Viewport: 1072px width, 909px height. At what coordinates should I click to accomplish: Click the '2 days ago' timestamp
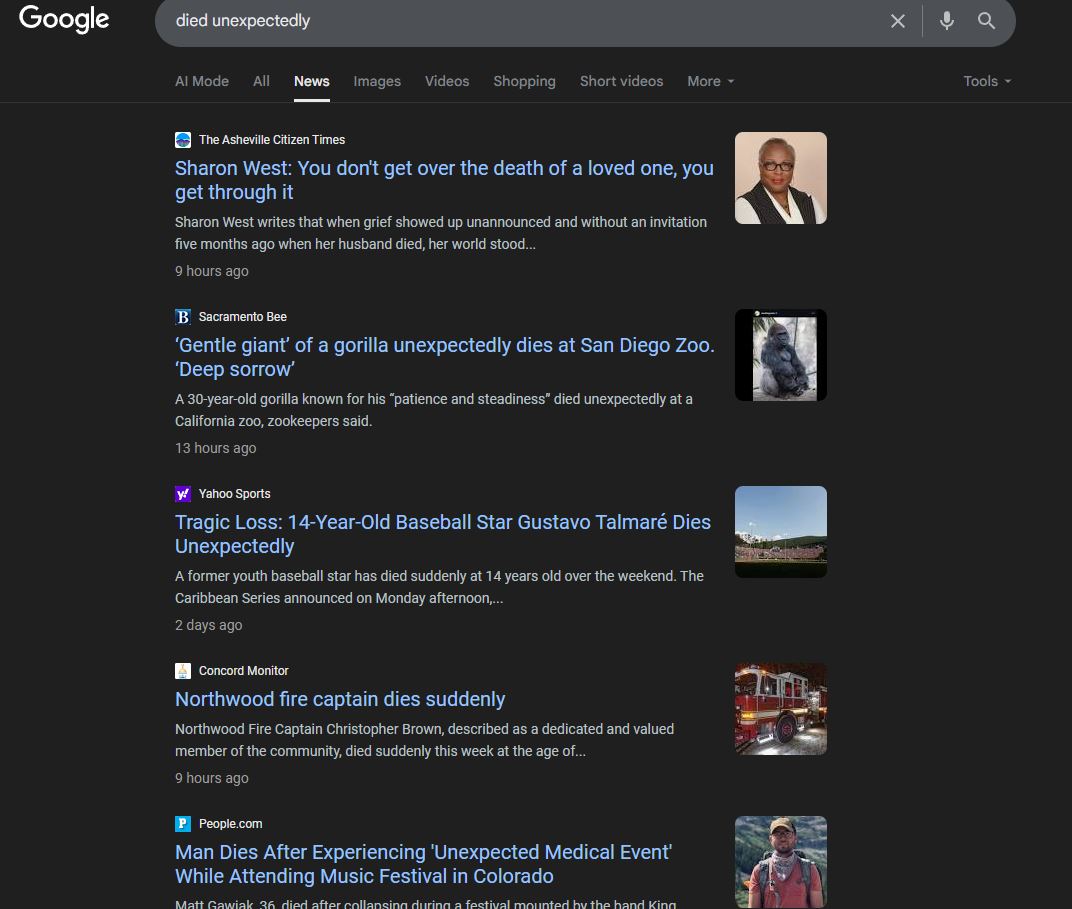coord(209,625)
